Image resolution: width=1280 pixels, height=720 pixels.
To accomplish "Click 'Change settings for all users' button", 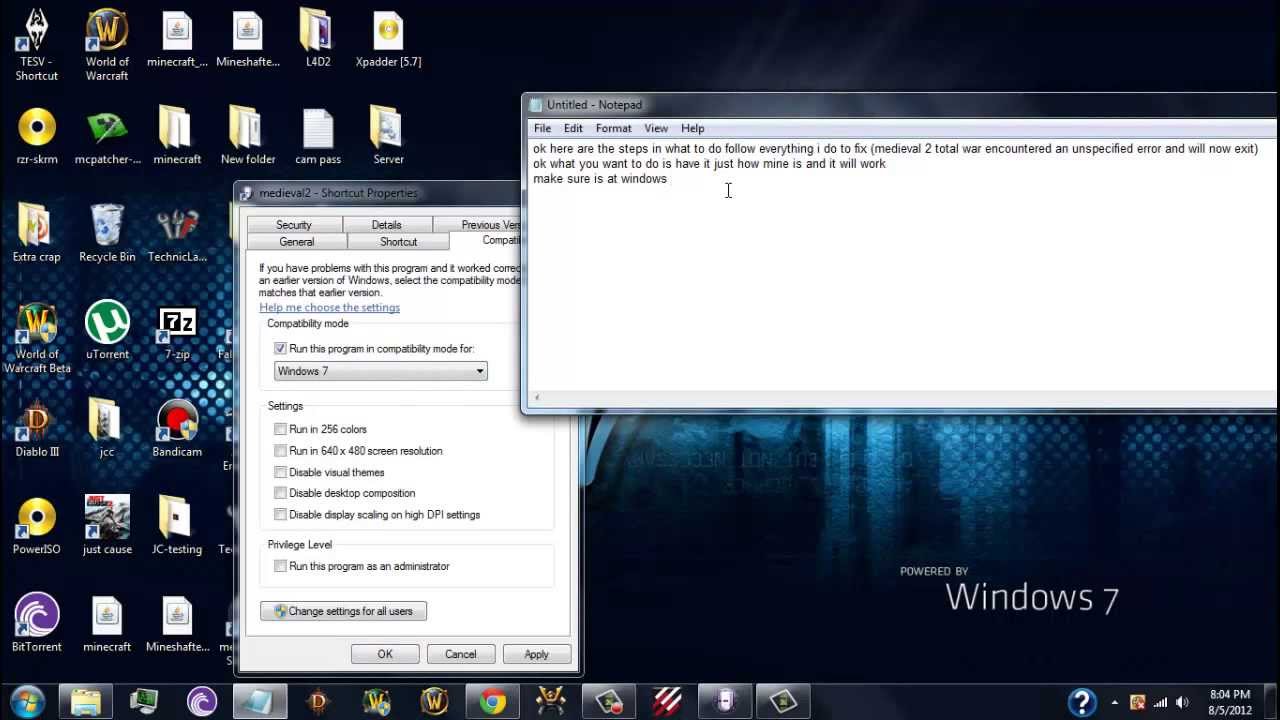I will (x=343, y=611).
